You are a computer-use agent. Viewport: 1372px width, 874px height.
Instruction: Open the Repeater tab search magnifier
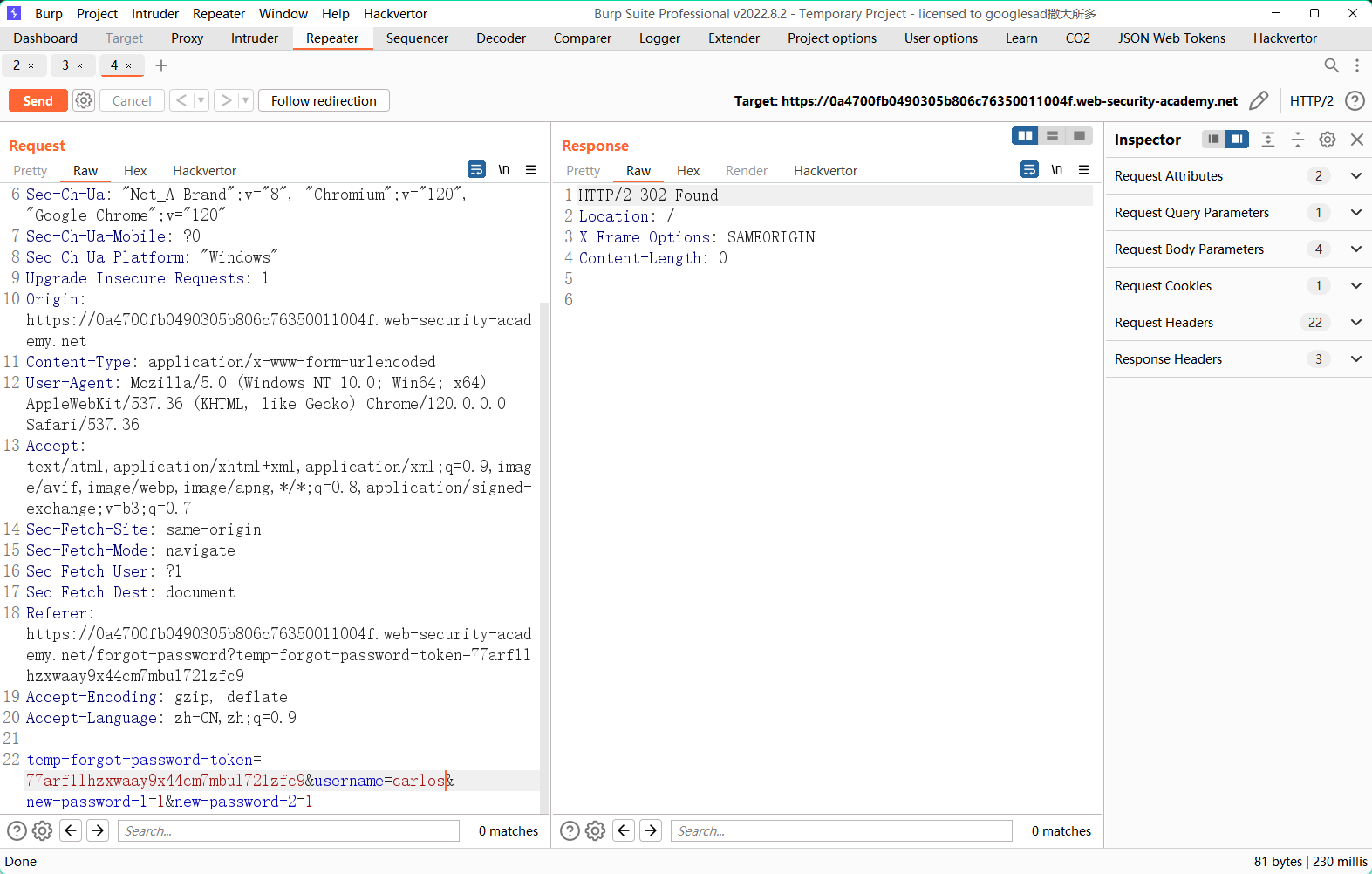point(1331,65)
